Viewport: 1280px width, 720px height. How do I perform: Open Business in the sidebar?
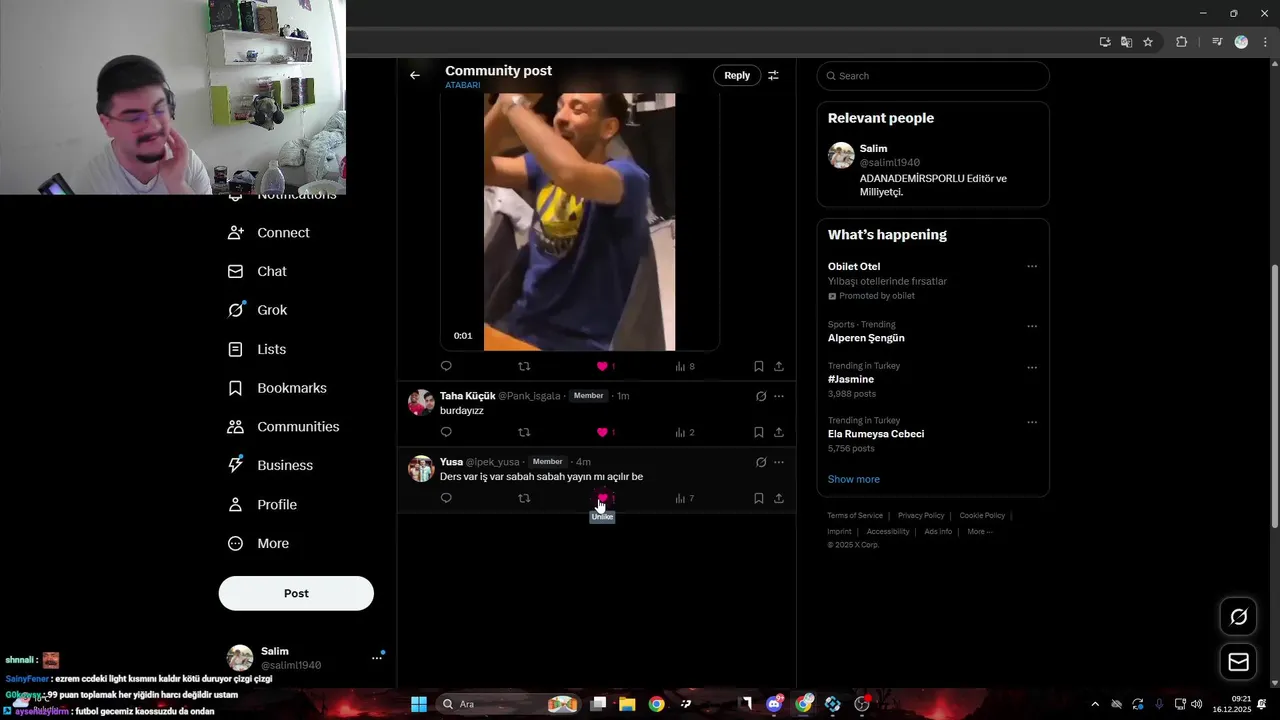pos(270,465)
